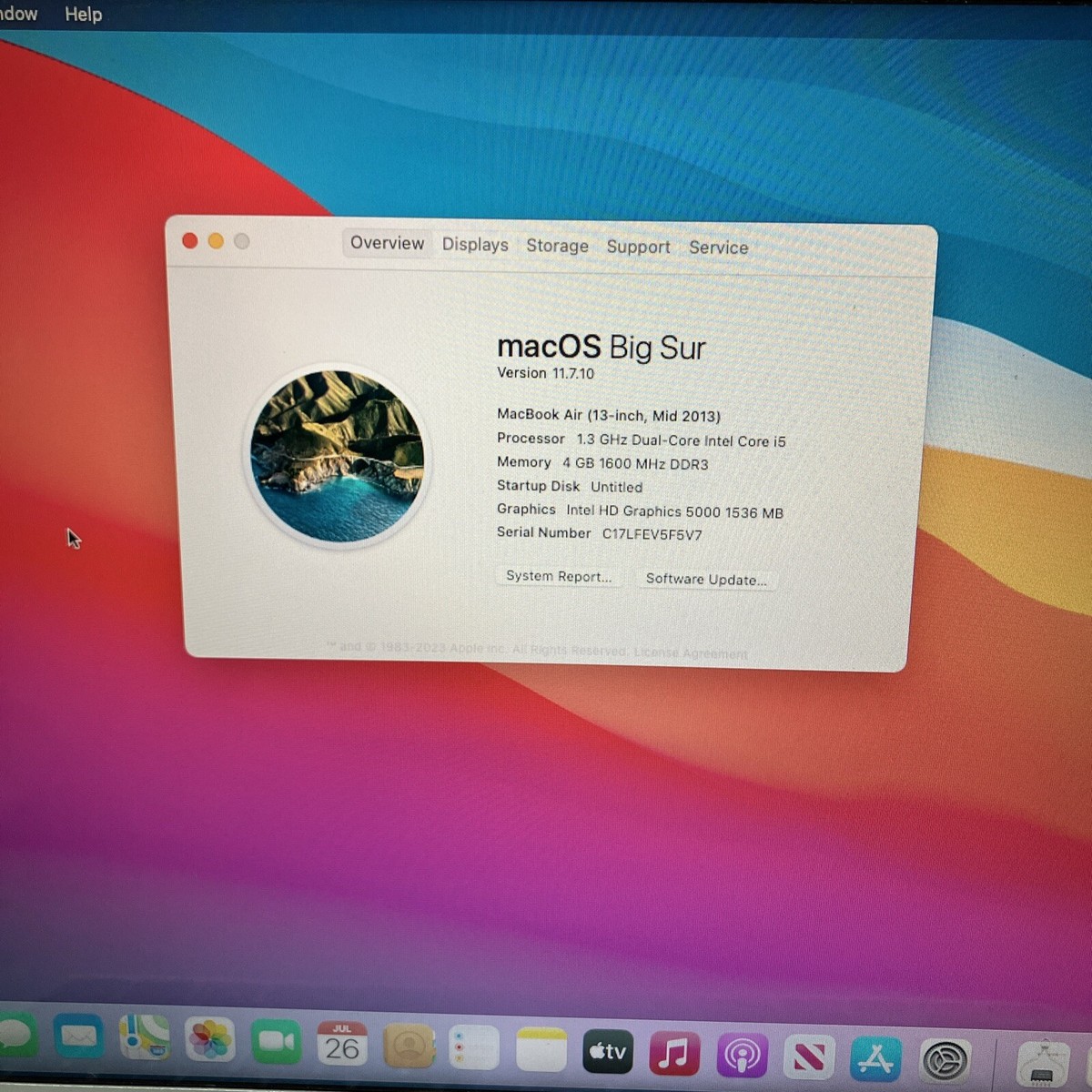Click the Software Update... button
Viewport: 1092px width, 1092px height.
(706, 580)
